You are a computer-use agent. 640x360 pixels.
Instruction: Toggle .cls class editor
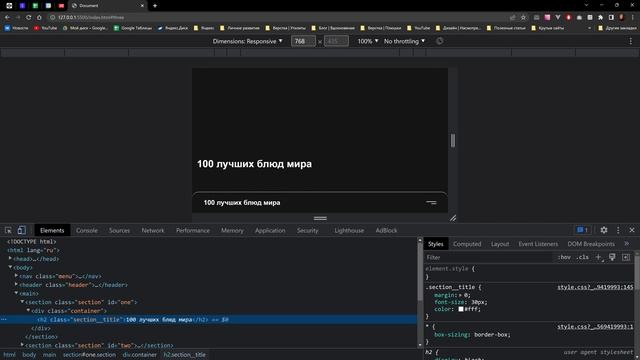[x=582, y=257]
